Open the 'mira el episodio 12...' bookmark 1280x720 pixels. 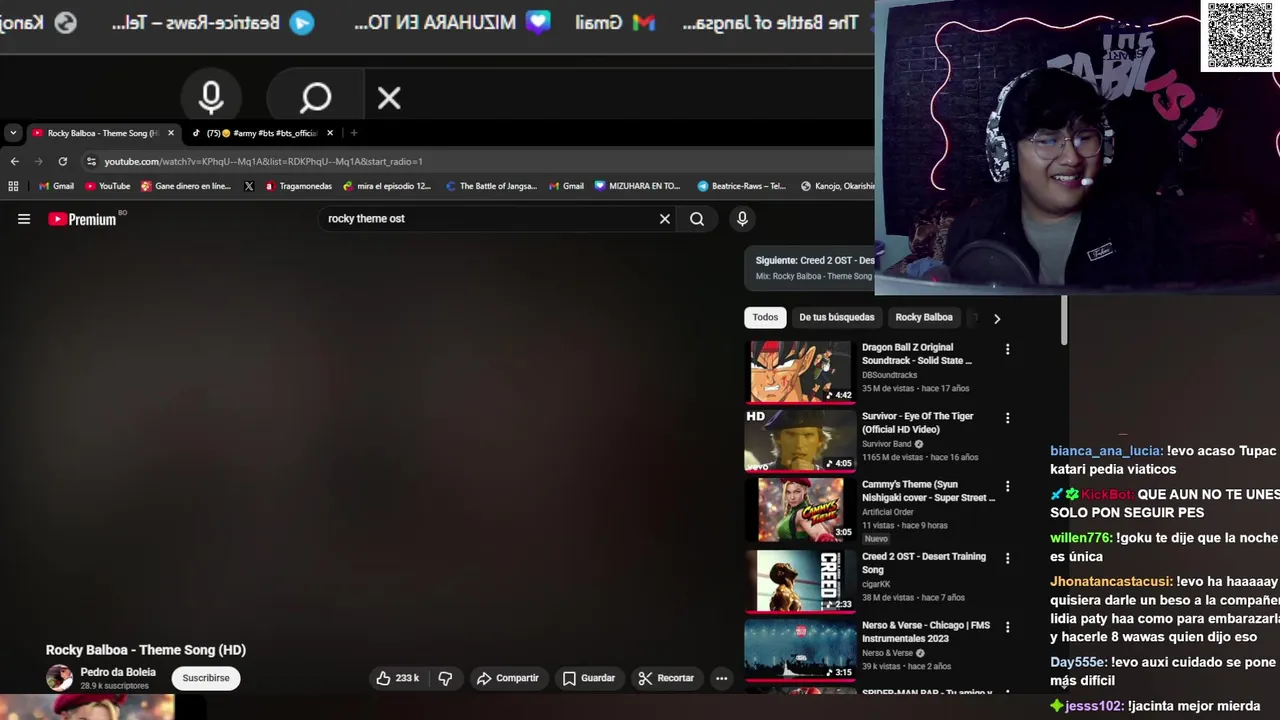click(x=387, y=186)
